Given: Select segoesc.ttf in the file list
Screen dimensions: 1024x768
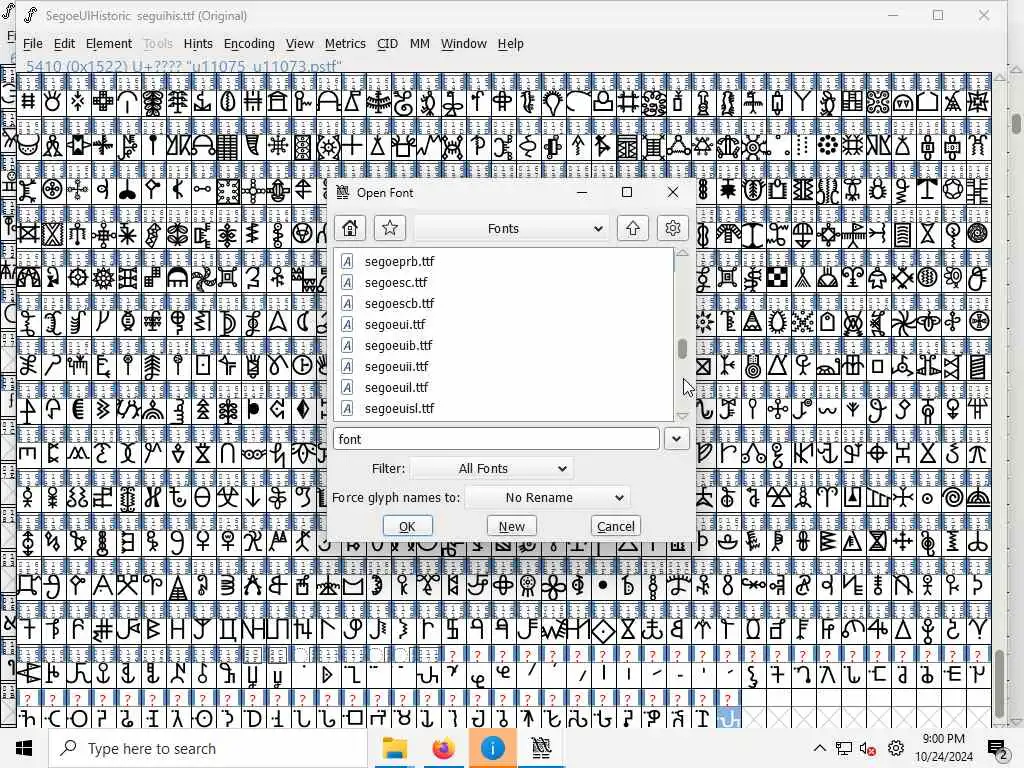Looking at the screenshot, I should 396,282.
